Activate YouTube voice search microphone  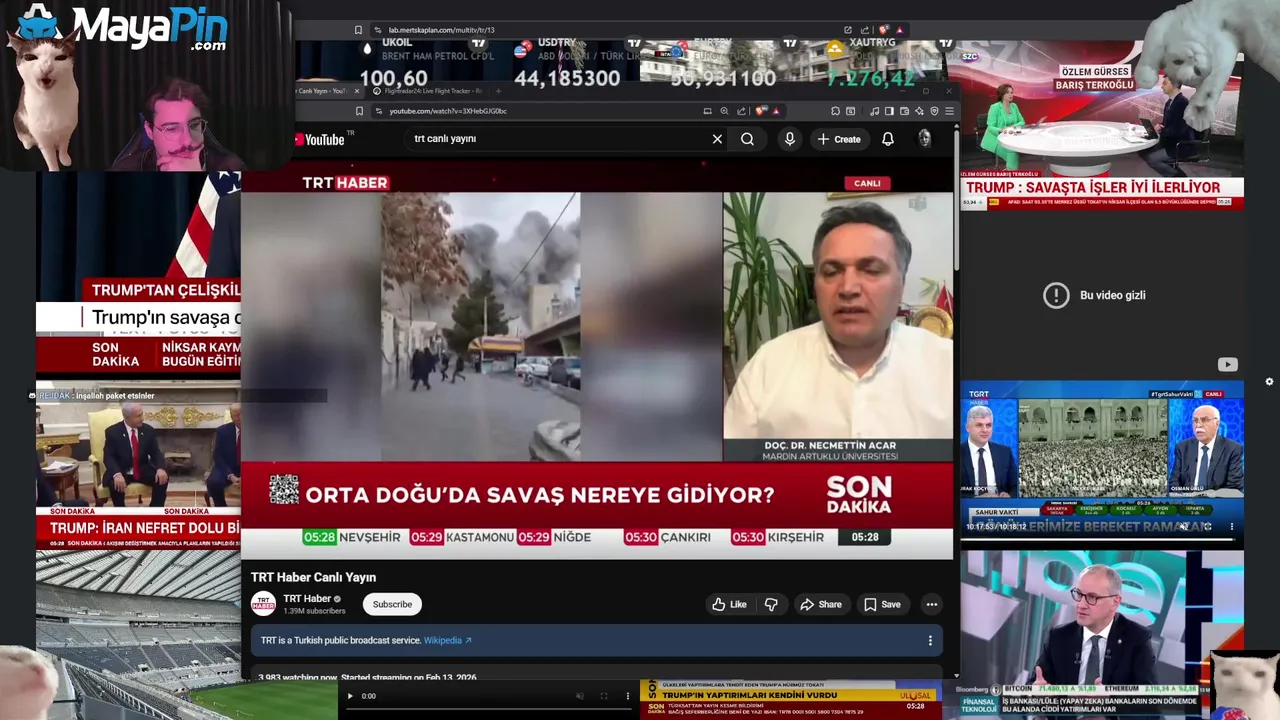click(x=790, y=139)
